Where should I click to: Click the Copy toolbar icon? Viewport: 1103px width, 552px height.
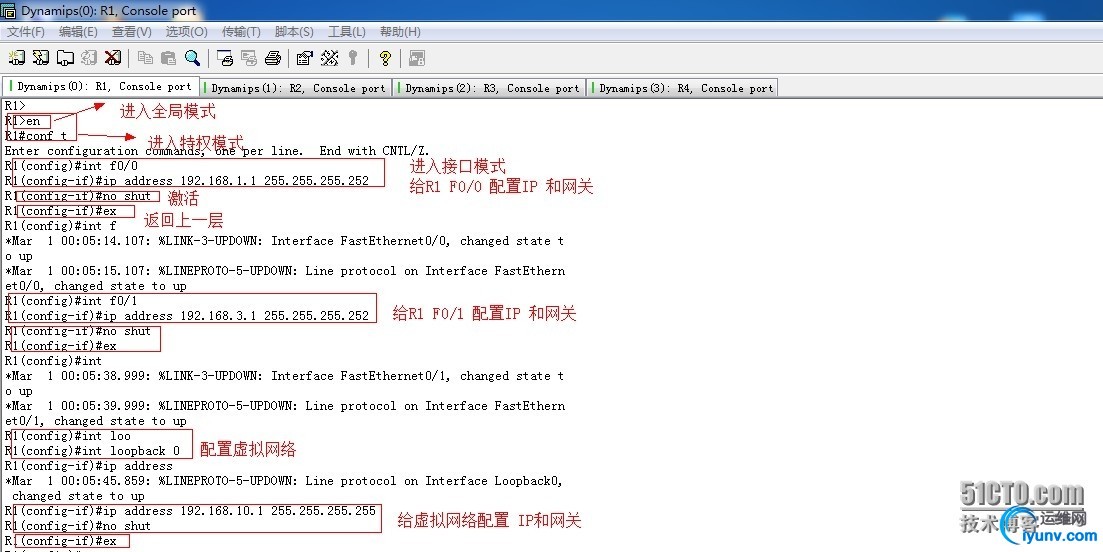point(146,58)
